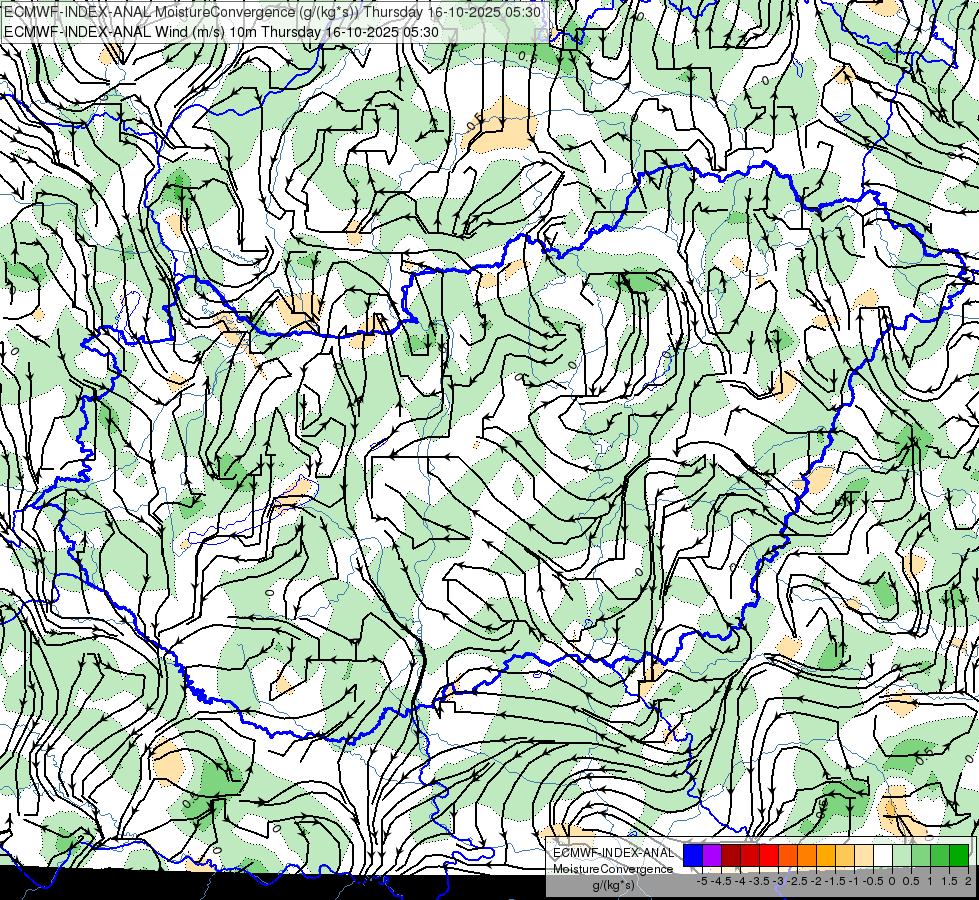Choose the red-orange swatch between -3 and -2.5
Viewport: 979px width, 900px height.
tap(788, 855)
